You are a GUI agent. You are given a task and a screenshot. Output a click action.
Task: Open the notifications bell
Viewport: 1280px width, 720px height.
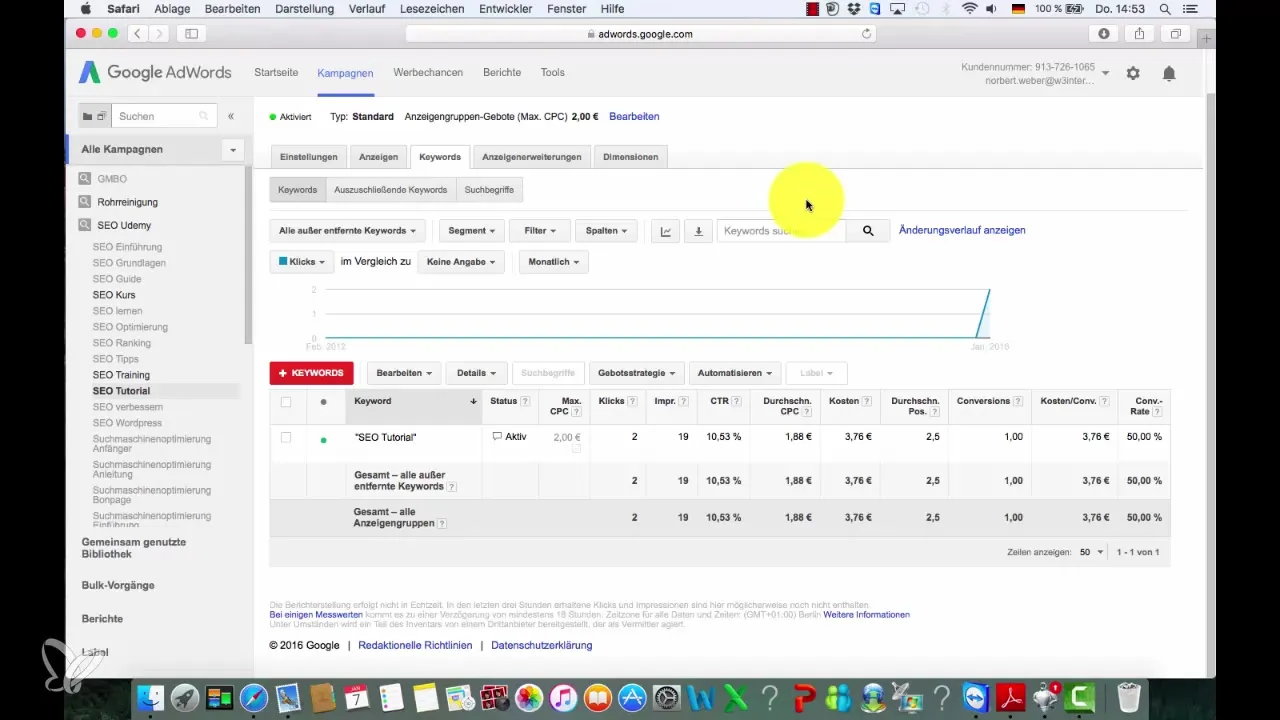[x=1168, y=73]
